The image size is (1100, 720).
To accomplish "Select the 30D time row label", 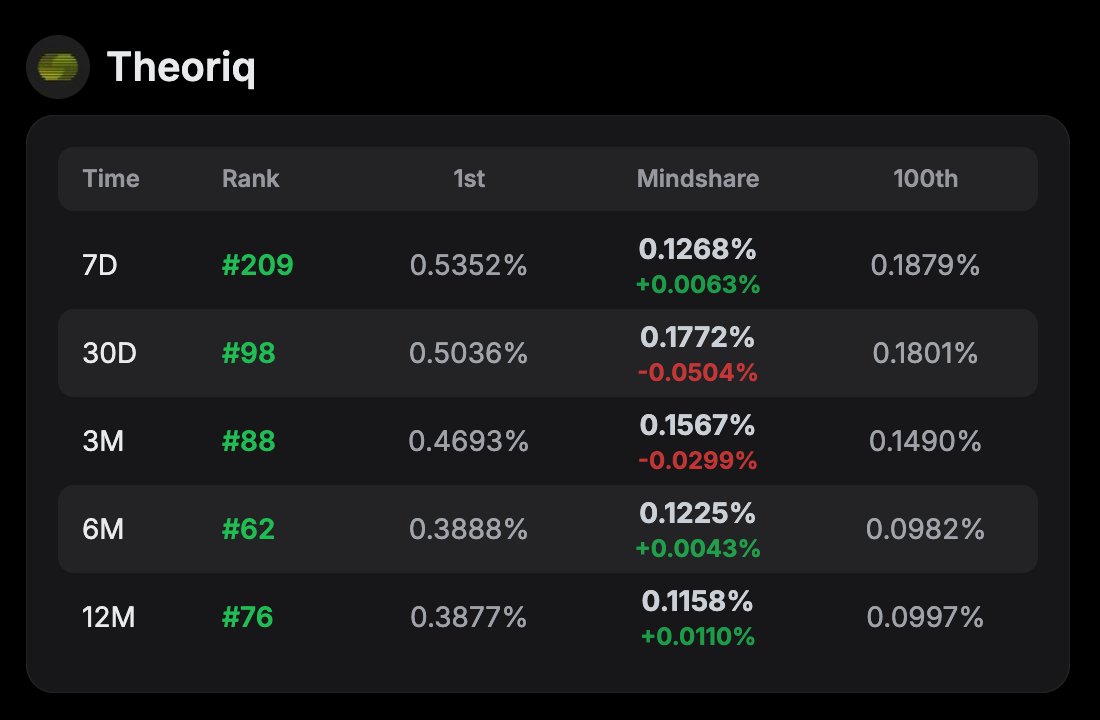I will (109, 353).
